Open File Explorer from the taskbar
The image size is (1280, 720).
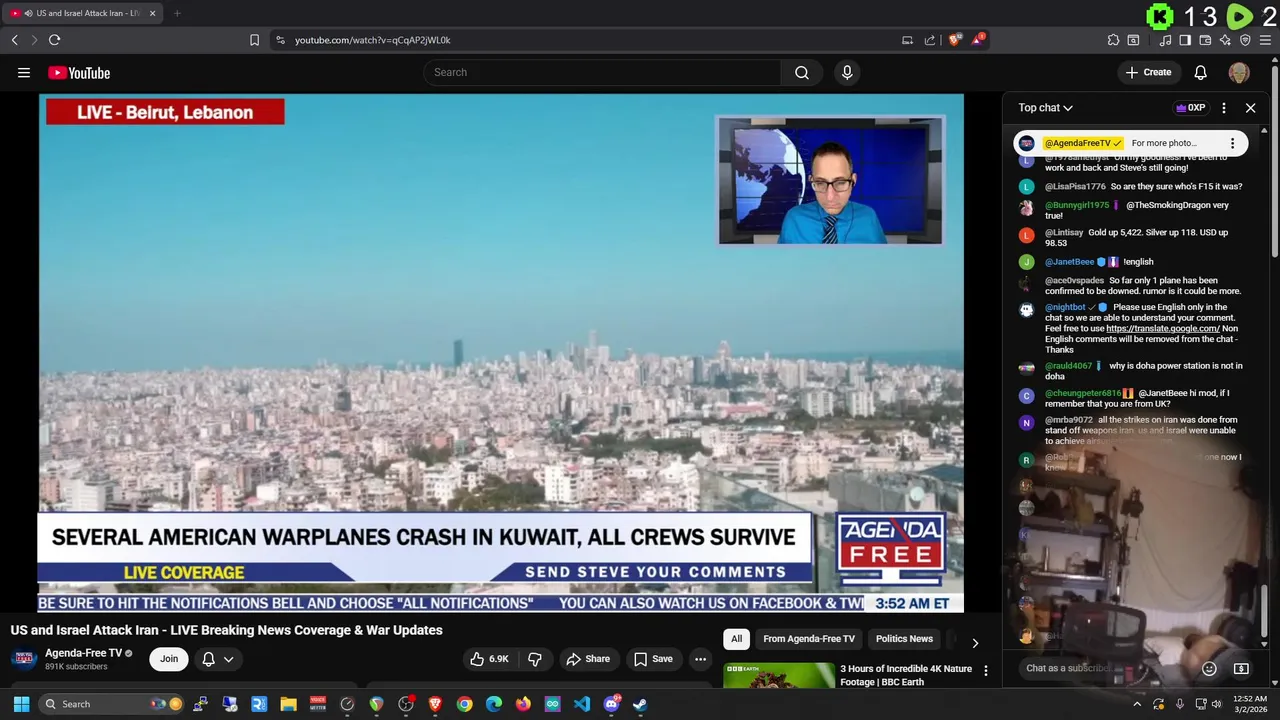288,704
